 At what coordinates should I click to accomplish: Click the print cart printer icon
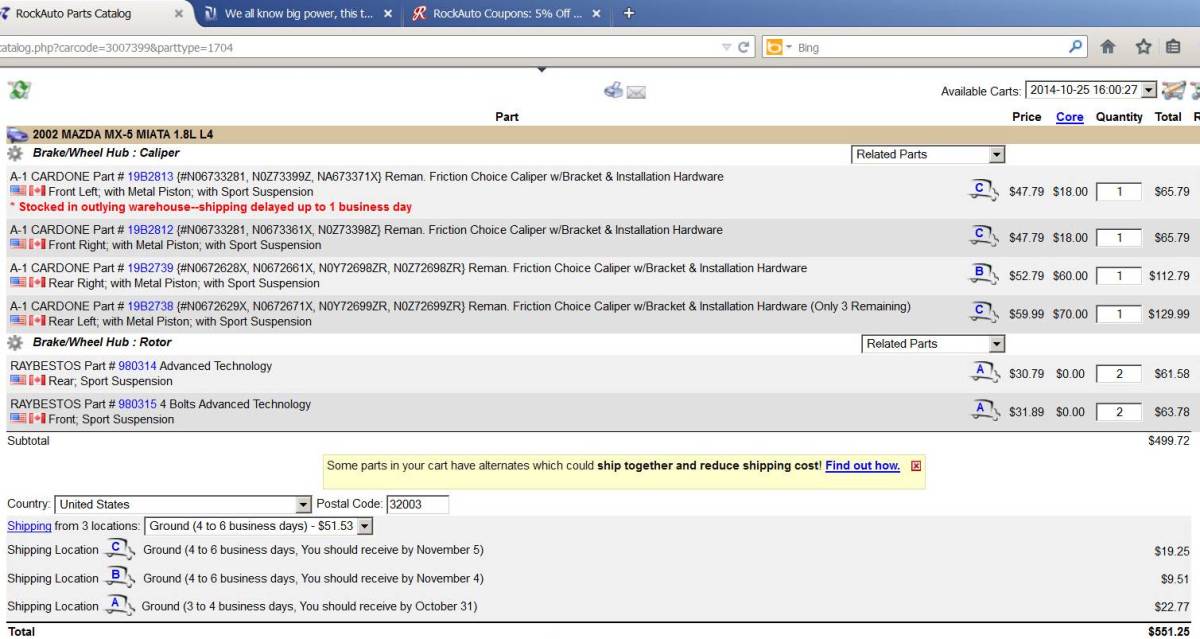tap(613, 90)
